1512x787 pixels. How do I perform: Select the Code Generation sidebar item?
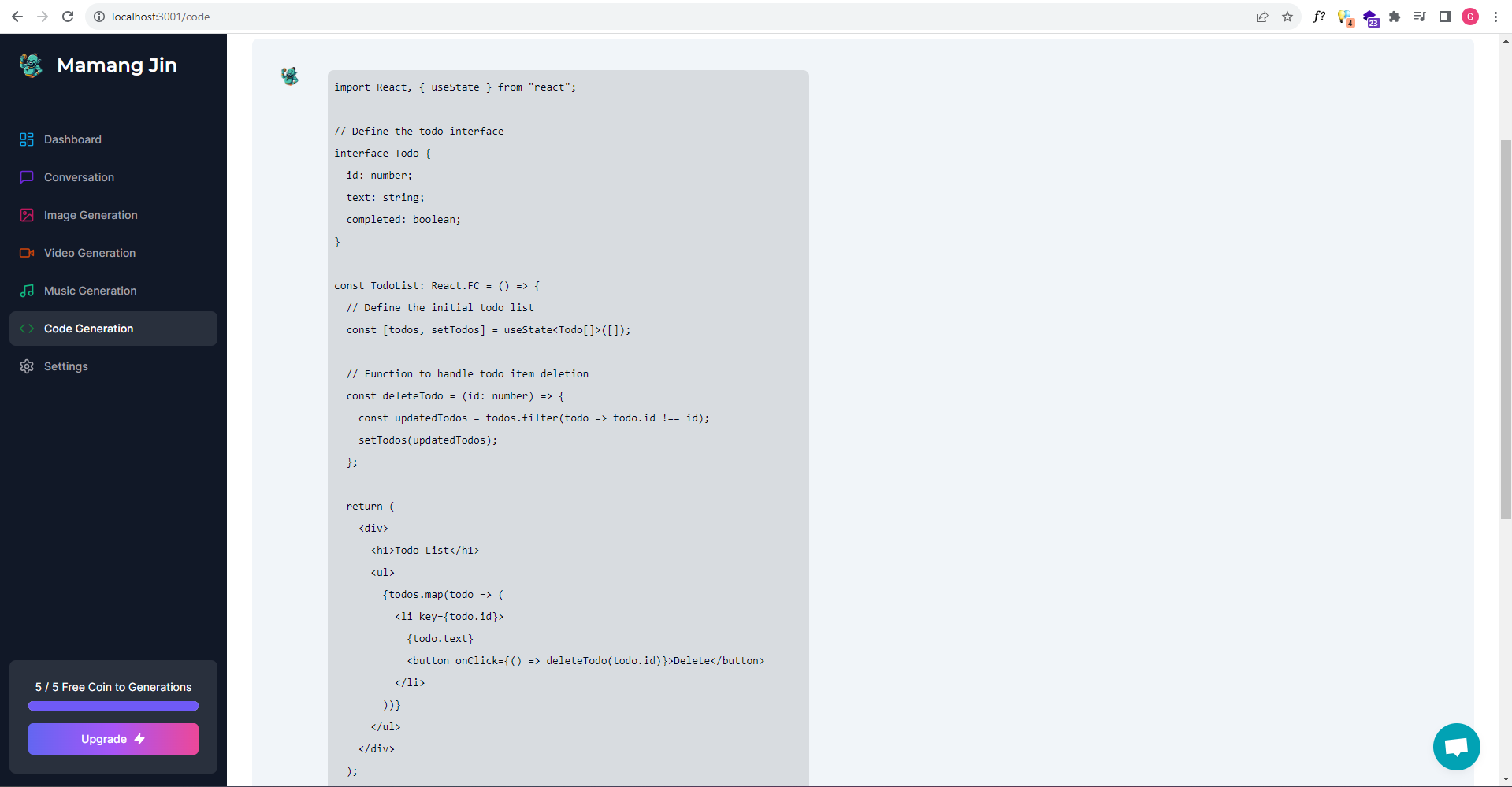pyautogui.click(x=113, y=329)
